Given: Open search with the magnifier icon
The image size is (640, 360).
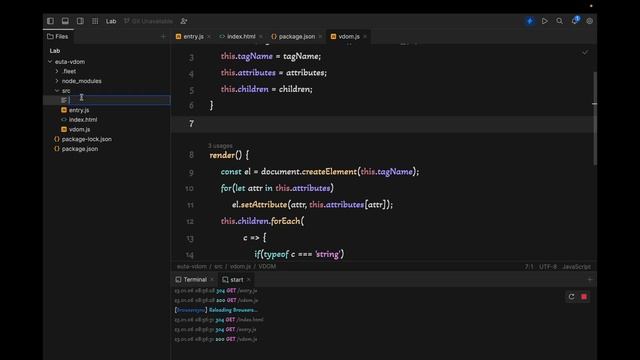Looking at the screenshot, I should [x=560, y=21].
